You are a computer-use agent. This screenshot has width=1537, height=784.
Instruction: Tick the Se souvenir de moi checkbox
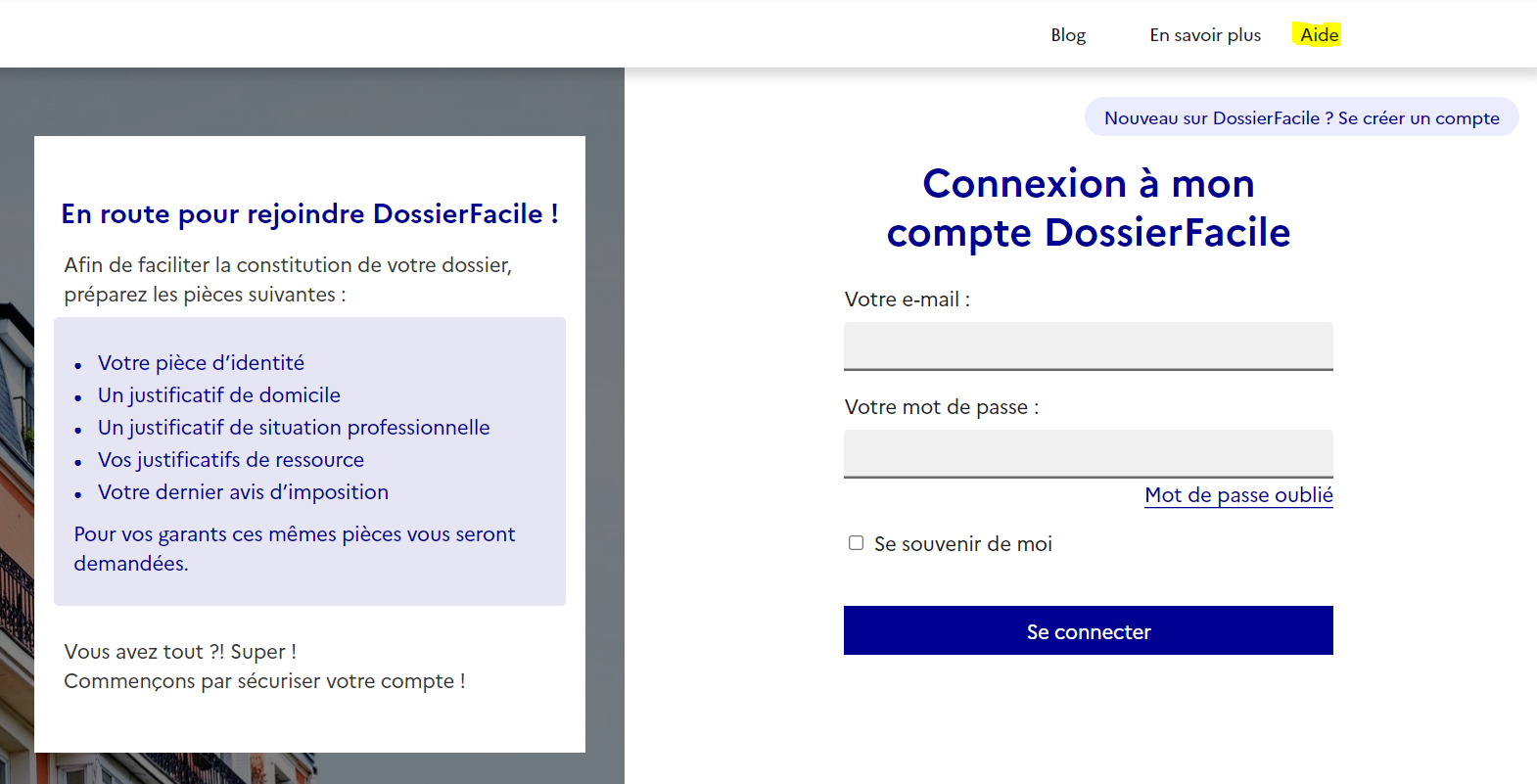pos(856,543)
